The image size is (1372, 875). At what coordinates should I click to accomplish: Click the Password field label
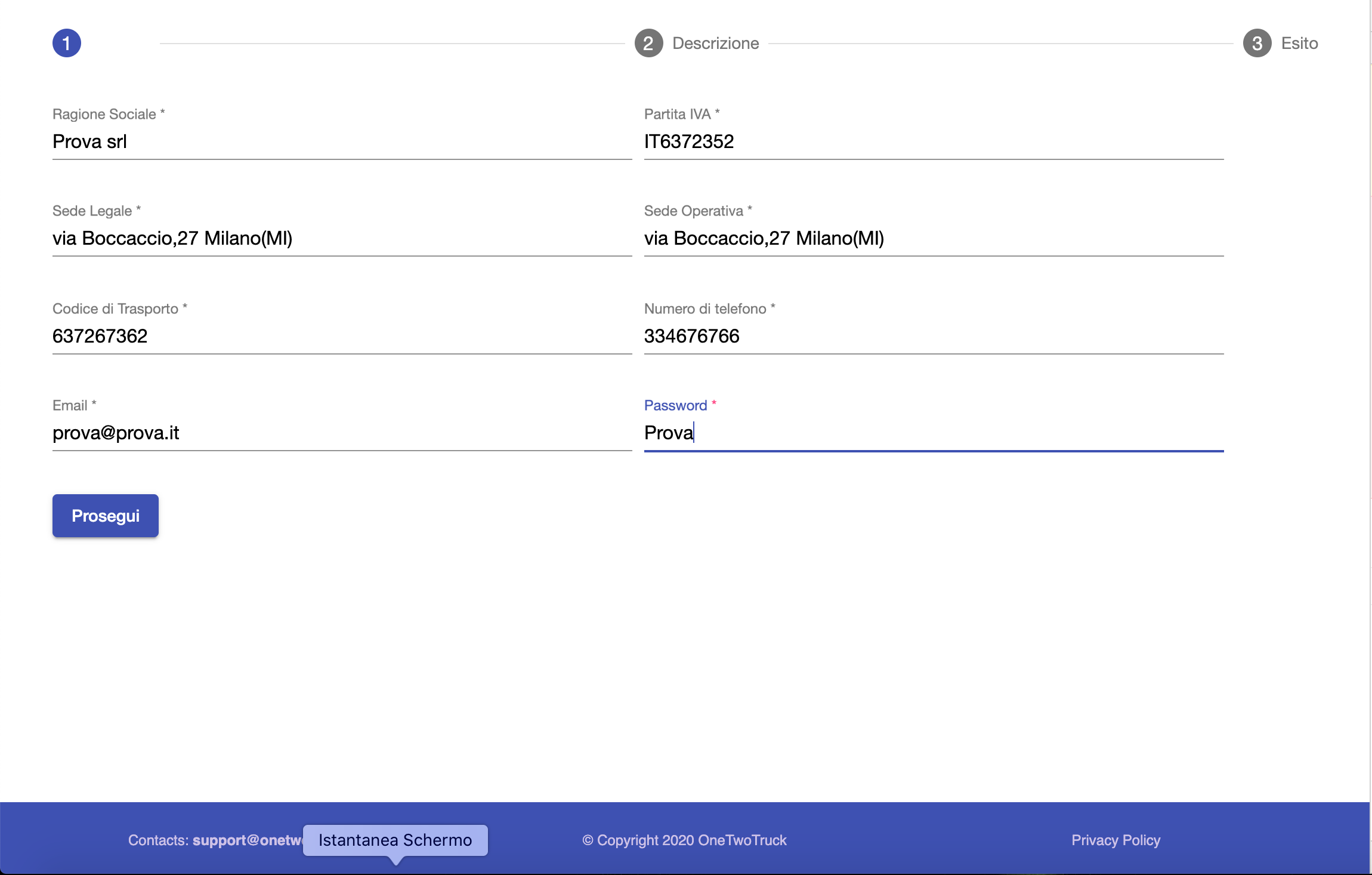coord(675,405)
